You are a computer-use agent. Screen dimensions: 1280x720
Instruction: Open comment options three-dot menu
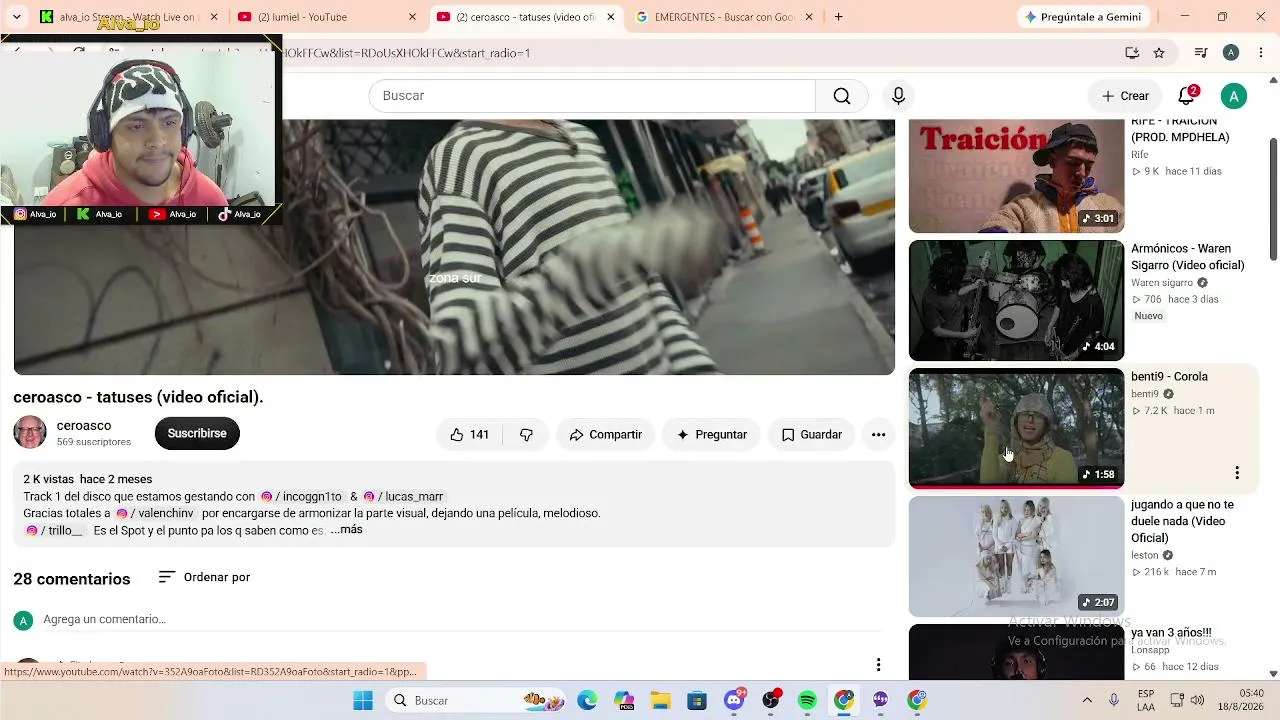(878, 665)
